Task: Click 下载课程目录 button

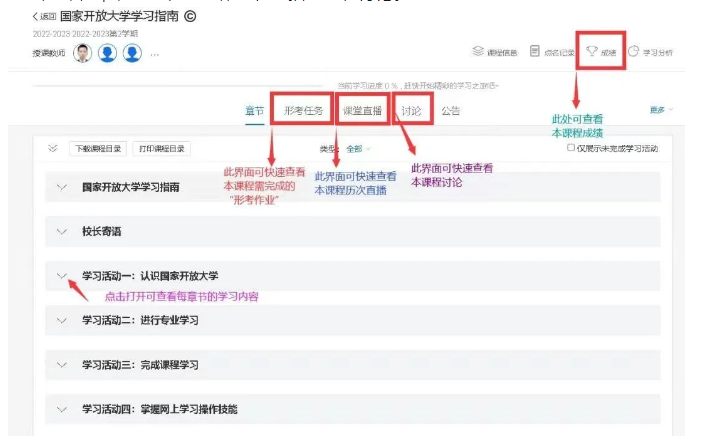Action: coord(98,149)
